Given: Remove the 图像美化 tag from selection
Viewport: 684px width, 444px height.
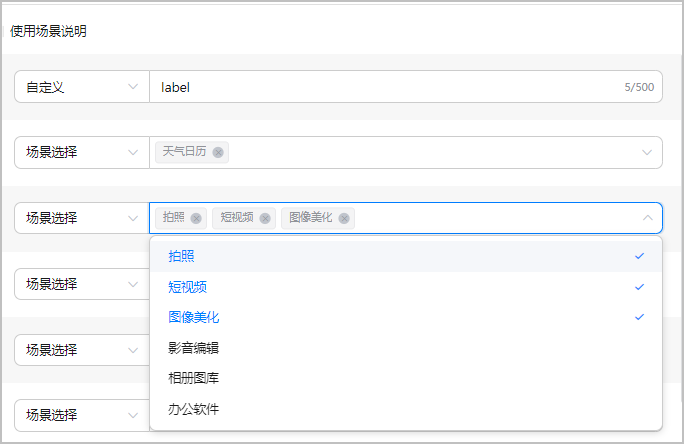Looking at the screenshot, I should click(x=344, y=218).
